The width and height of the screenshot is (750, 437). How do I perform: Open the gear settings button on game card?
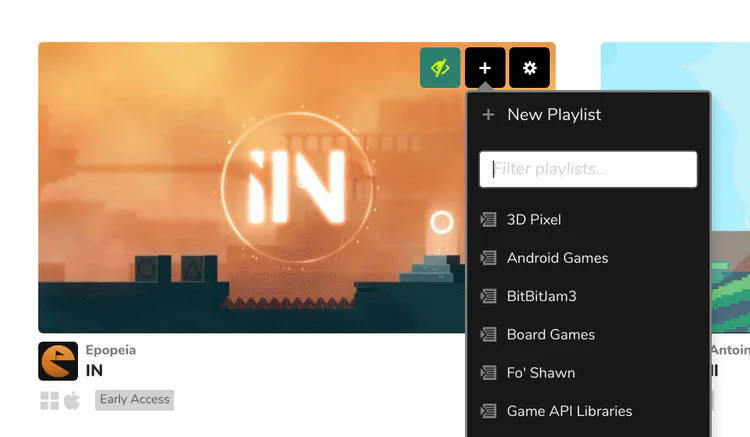[x=529, y=67]
